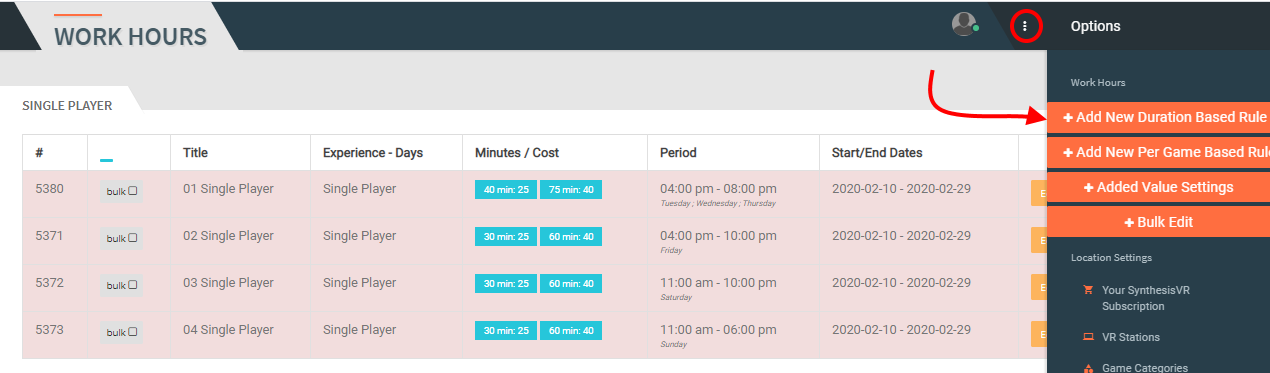Open the three-dot options menu icon
This screenshot has width=1270, height=373.
click(1025, 26)
